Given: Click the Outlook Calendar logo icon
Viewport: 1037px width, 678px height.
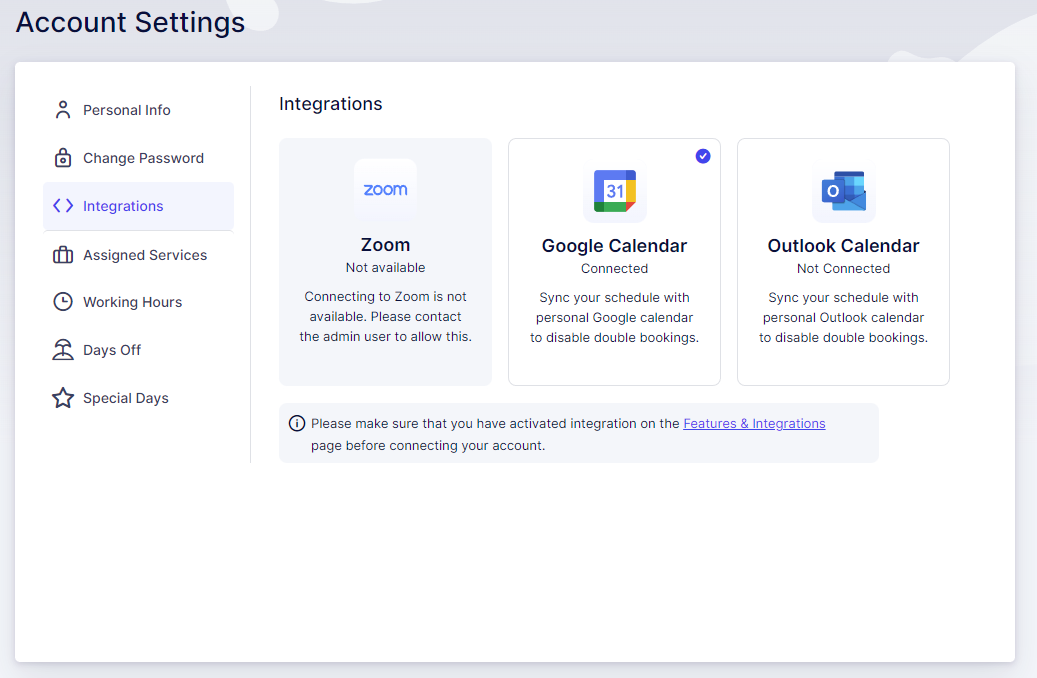Looking at the screenshot, I should pos(843,191).
